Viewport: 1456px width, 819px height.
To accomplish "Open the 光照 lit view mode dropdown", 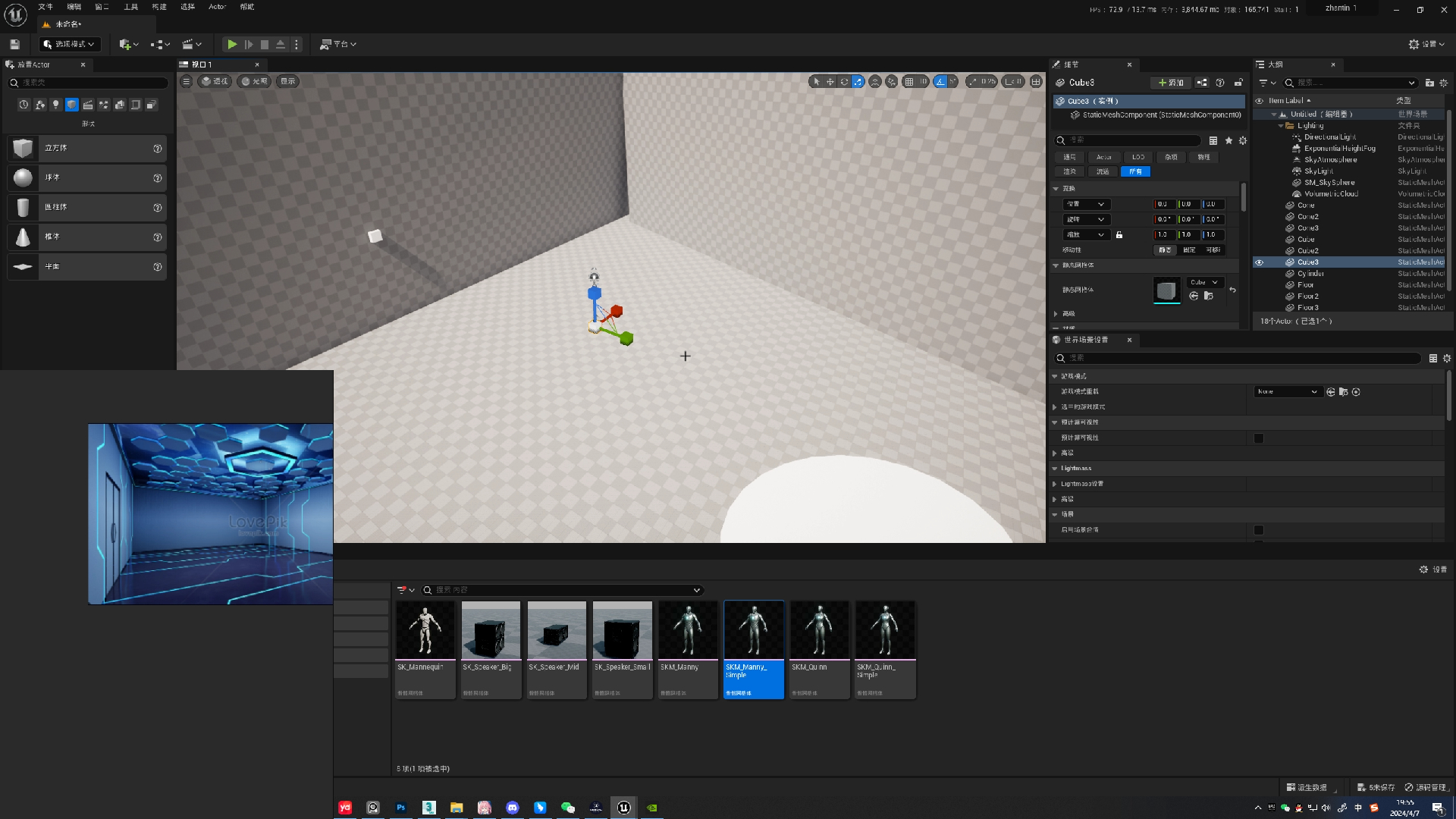I will (x=255, y=81).
